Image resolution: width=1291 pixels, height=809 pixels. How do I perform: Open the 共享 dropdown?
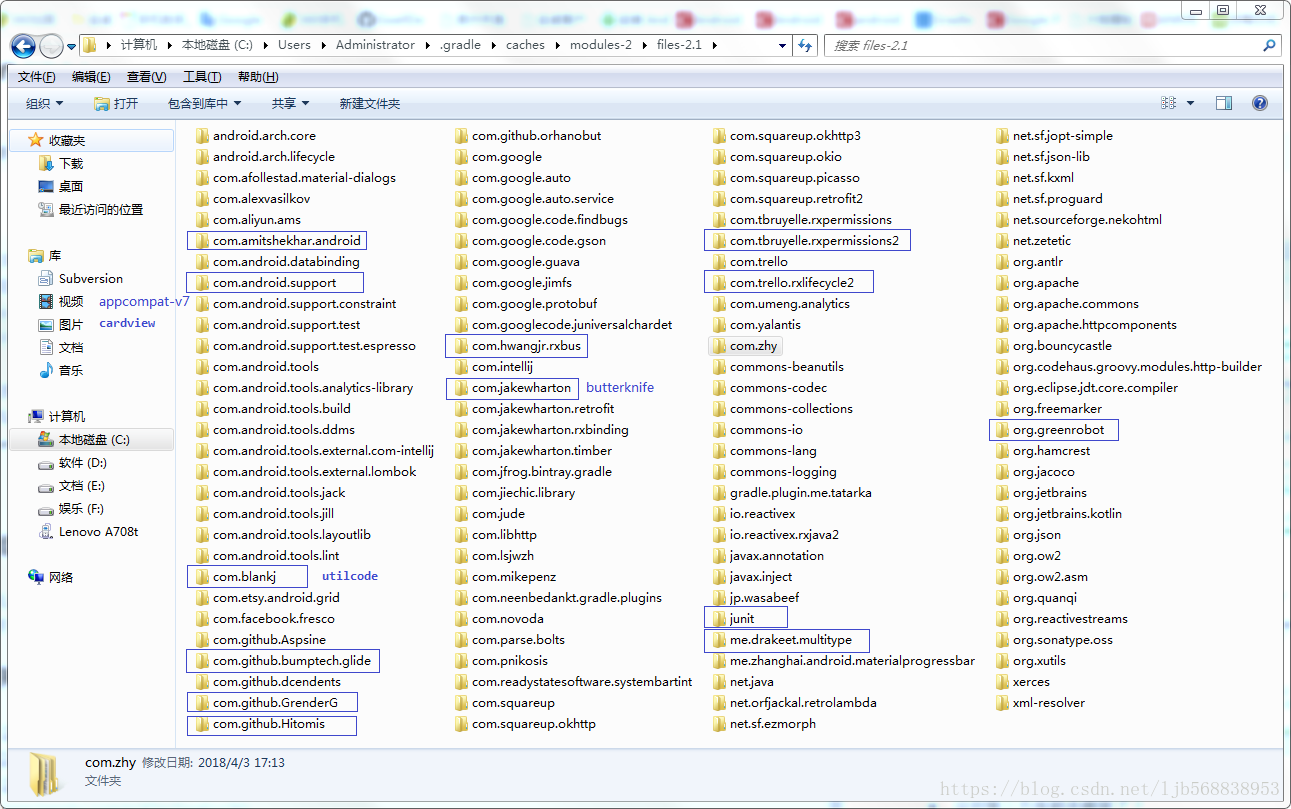coord(290,104)
